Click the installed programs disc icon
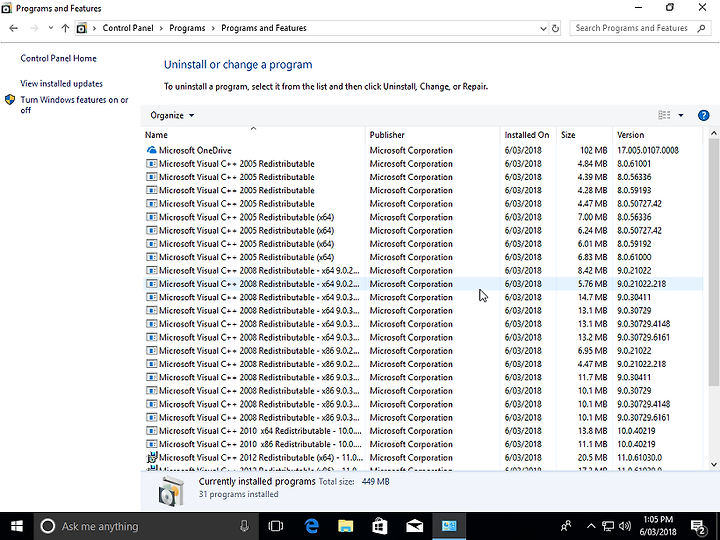This screenshot has width=720, height=540. point(171,491)
